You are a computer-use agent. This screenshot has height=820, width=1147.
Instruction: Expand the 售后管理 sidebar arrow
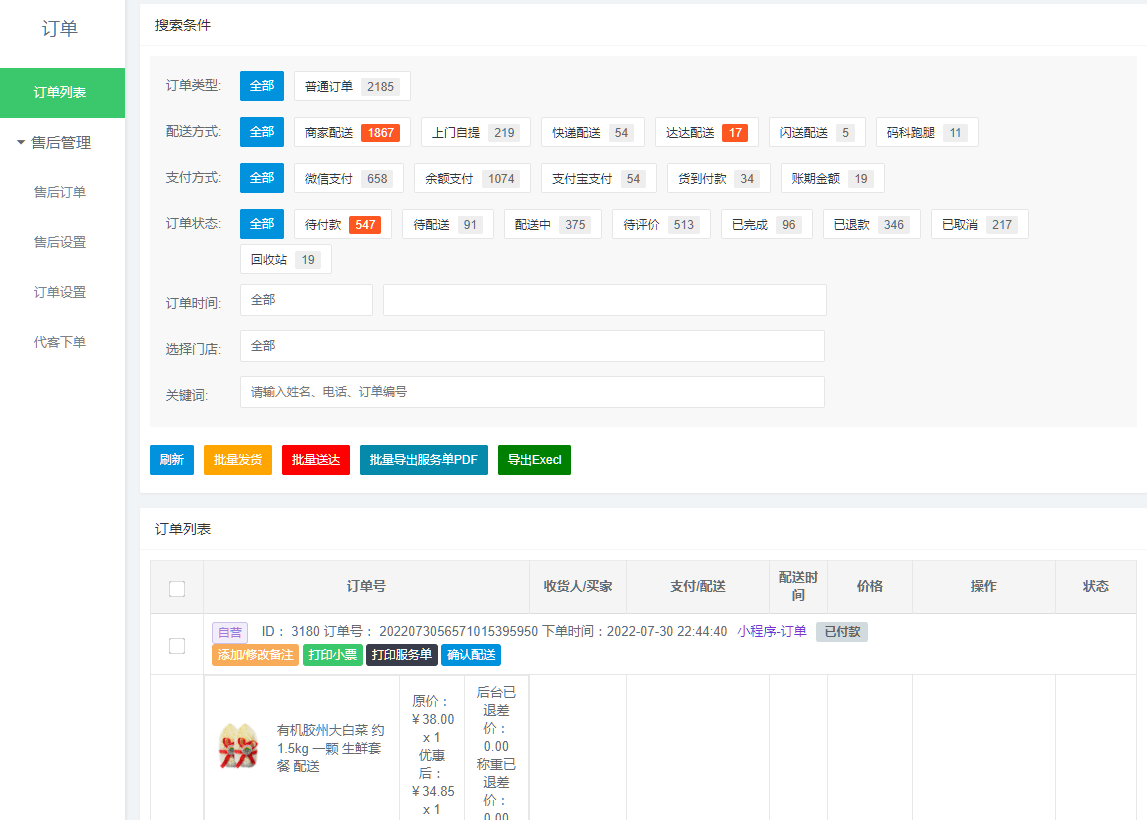(x=21, y=143)
